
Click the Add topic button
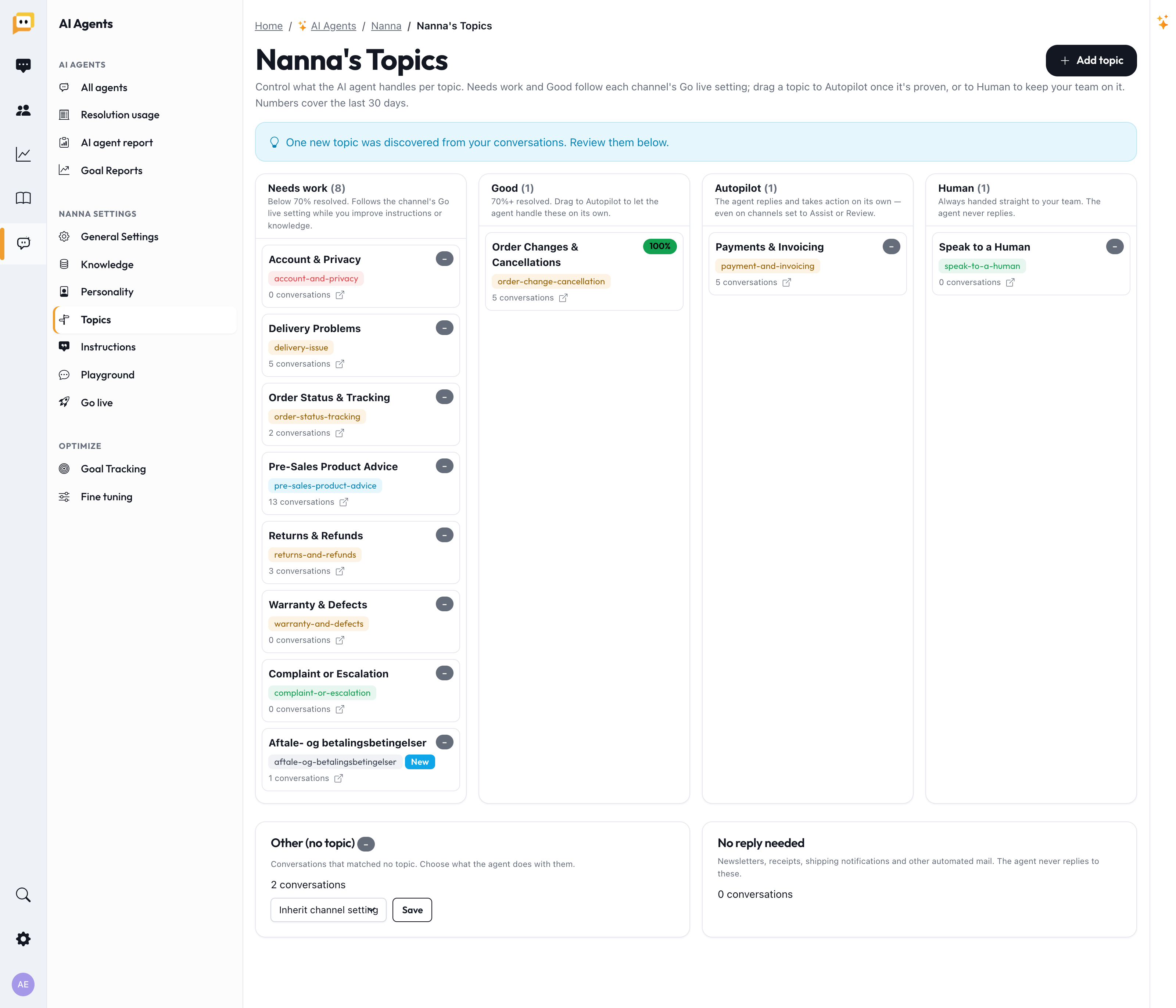1091,61
